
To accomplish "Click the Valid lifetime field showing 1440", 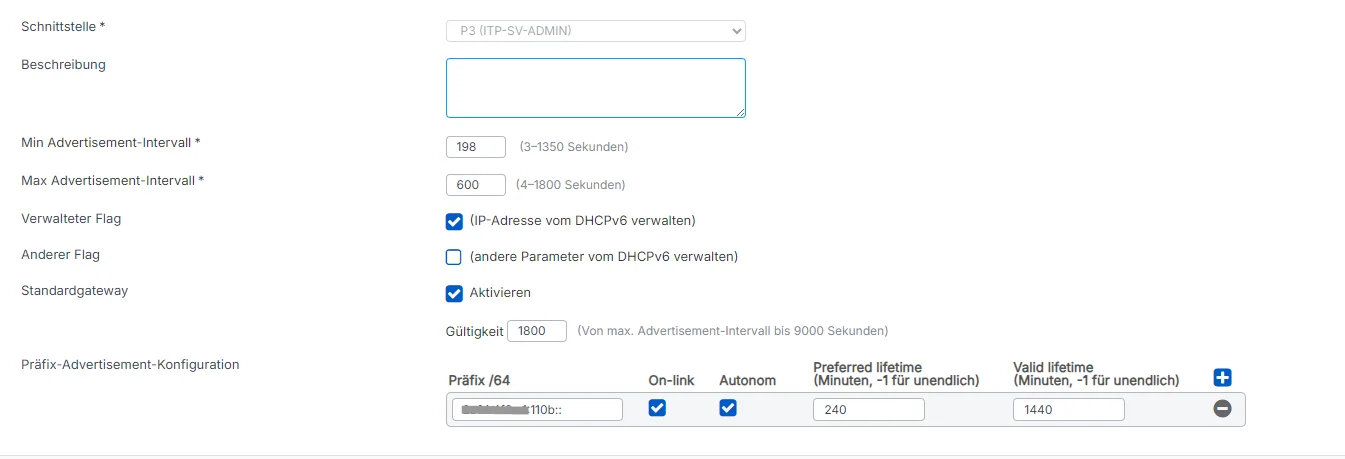I will point(1069,410).
